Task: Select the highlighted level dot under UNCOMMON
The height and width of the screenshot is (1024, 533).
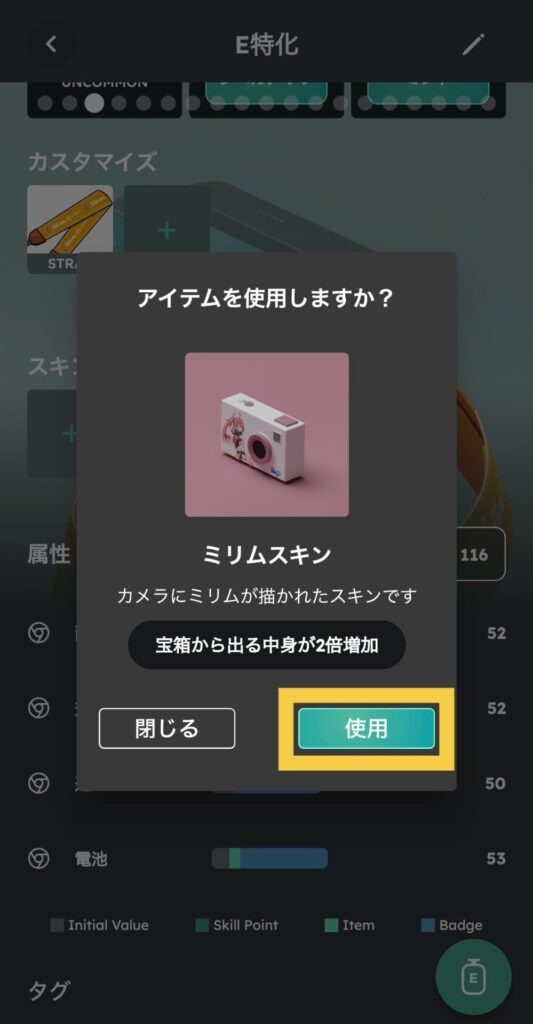Action: [x=94, y=103]
